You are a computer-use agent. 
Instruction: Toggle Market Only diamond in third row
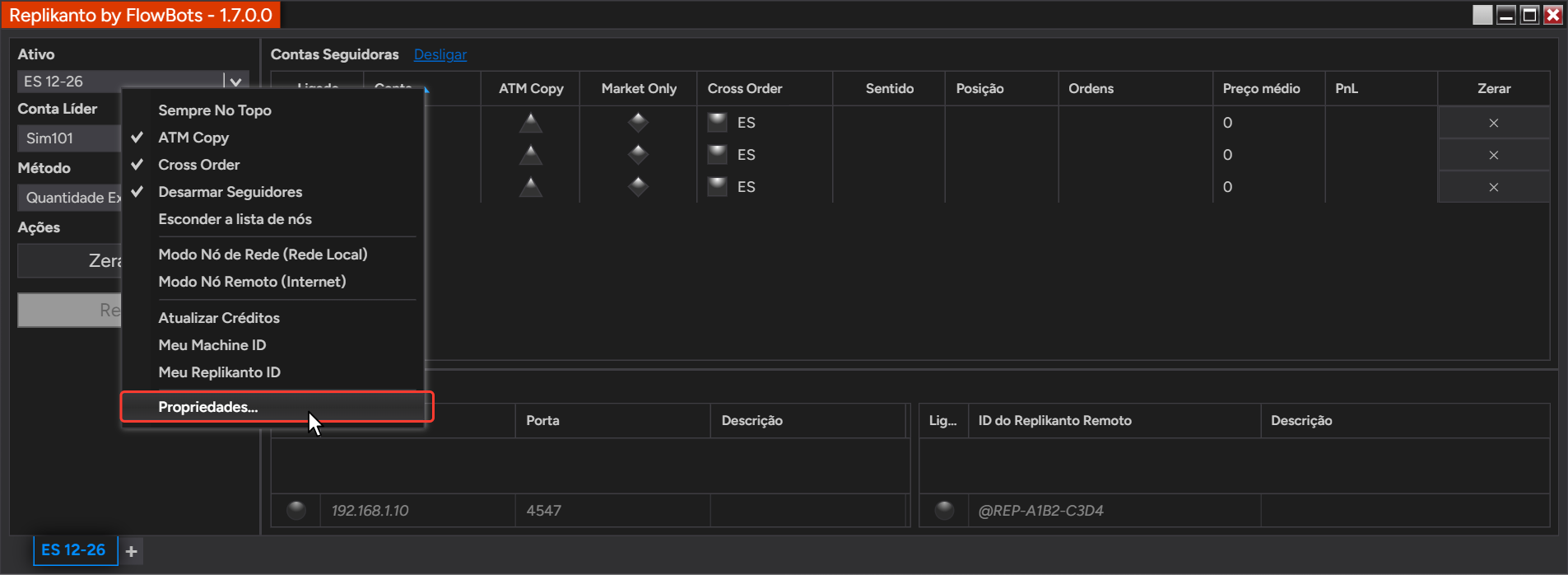638,186
